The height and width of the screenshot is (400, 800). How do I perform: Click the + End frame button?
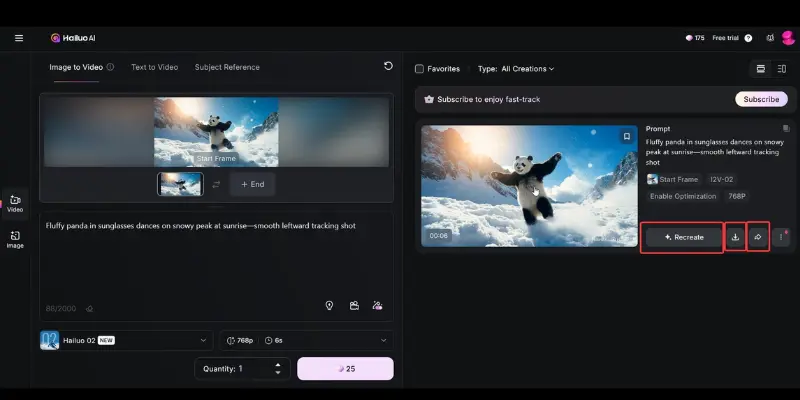[x=253, y=185]
